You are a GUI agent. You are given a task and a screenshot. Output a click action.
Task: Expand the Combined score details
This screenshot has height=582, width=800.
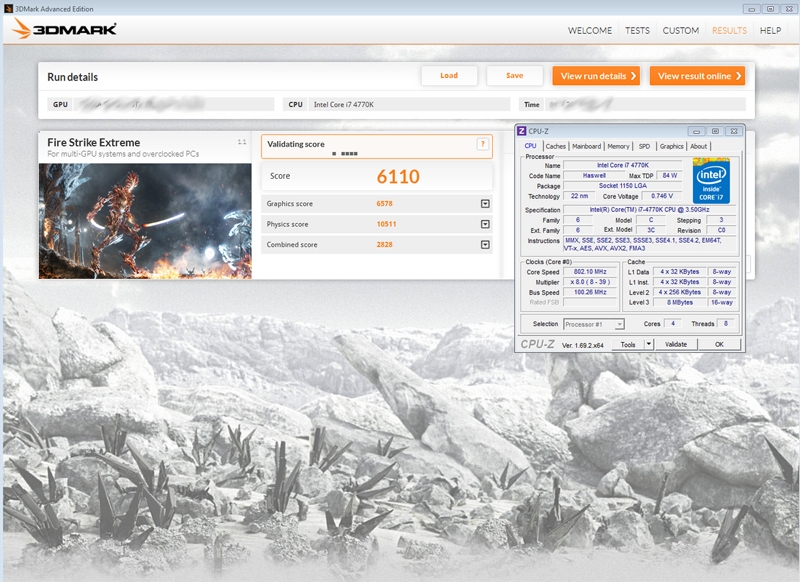(x=484, y=245)
